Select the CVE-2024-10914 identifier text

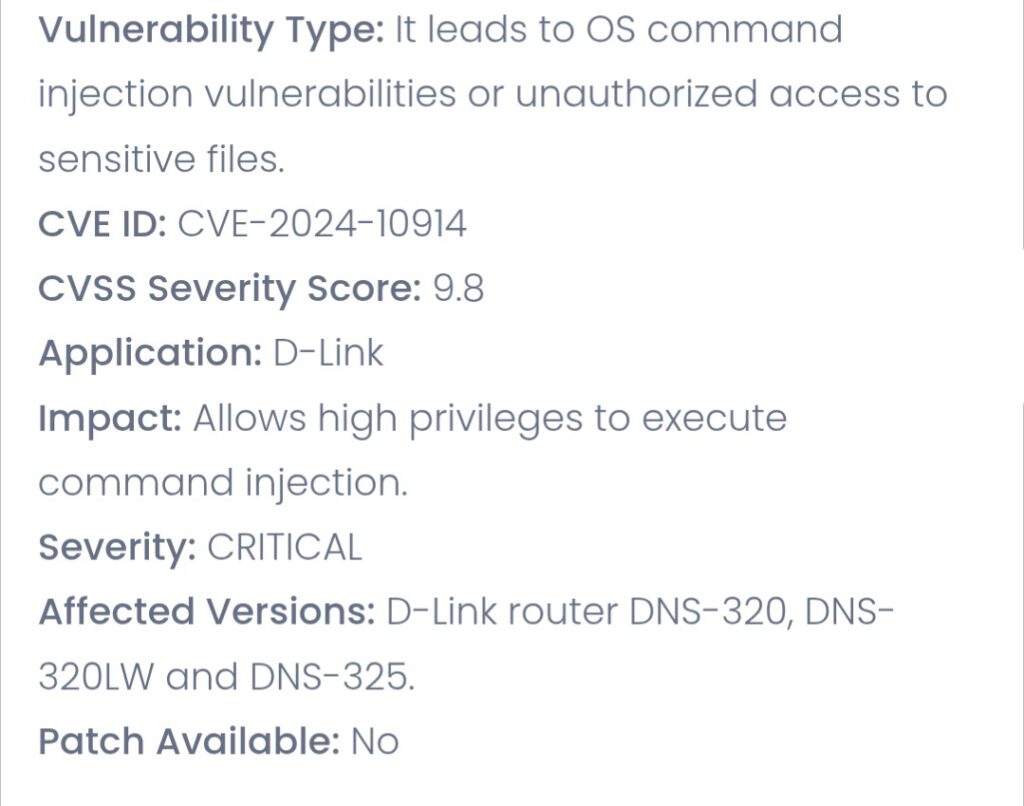[322, 224]
